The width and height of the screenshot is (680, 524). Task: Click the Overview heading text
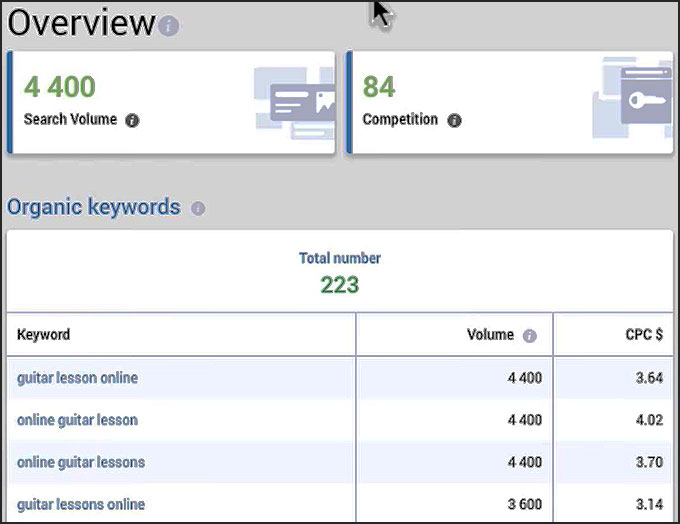[x=82, y=23]
